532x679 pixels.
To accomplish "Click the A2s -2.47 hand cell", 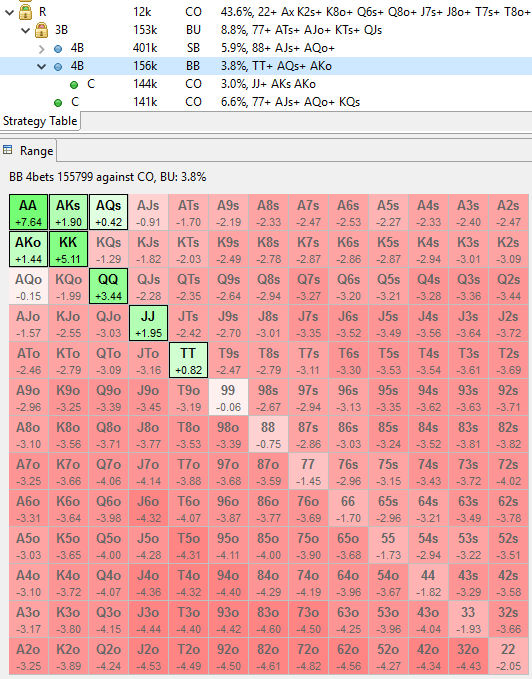I will pos(508,212).
